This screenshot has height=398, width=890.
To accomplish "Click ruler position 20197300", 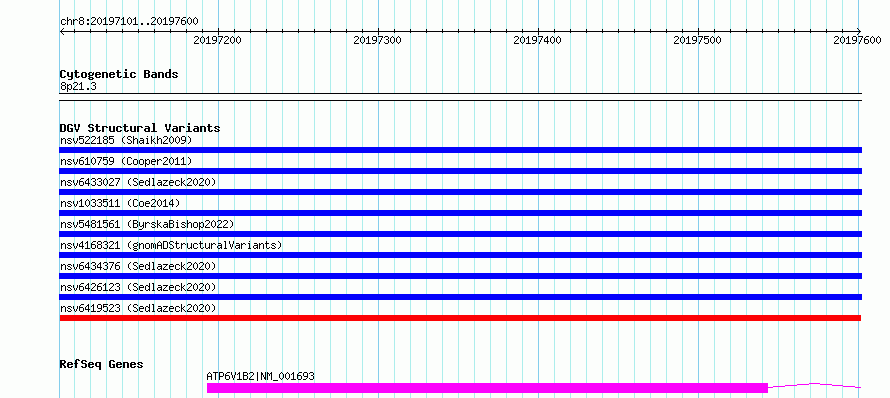I will (x=377, y=40).
